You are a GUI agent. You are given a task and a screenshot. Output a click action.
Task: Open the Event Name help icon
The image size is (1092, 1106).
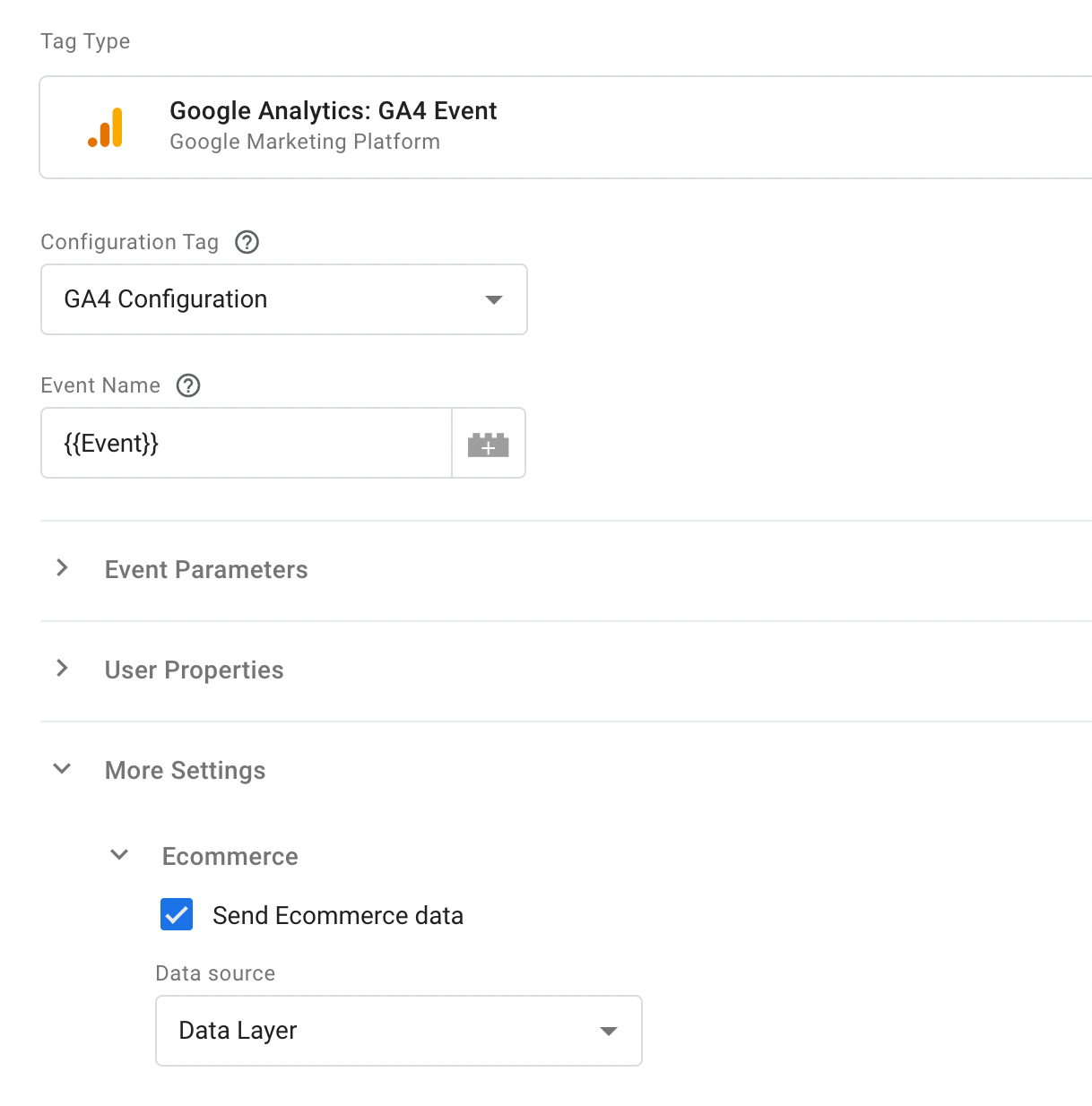(188, 385)
